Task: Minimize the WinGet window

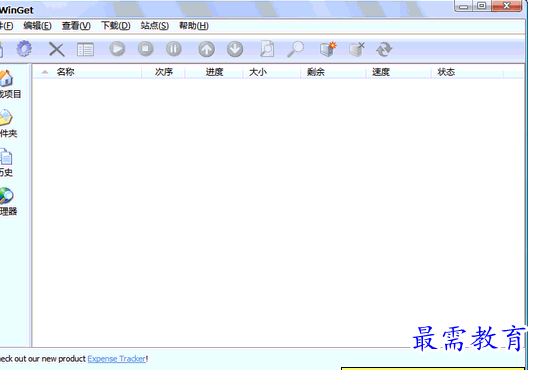Action: (x=464, y=6)
